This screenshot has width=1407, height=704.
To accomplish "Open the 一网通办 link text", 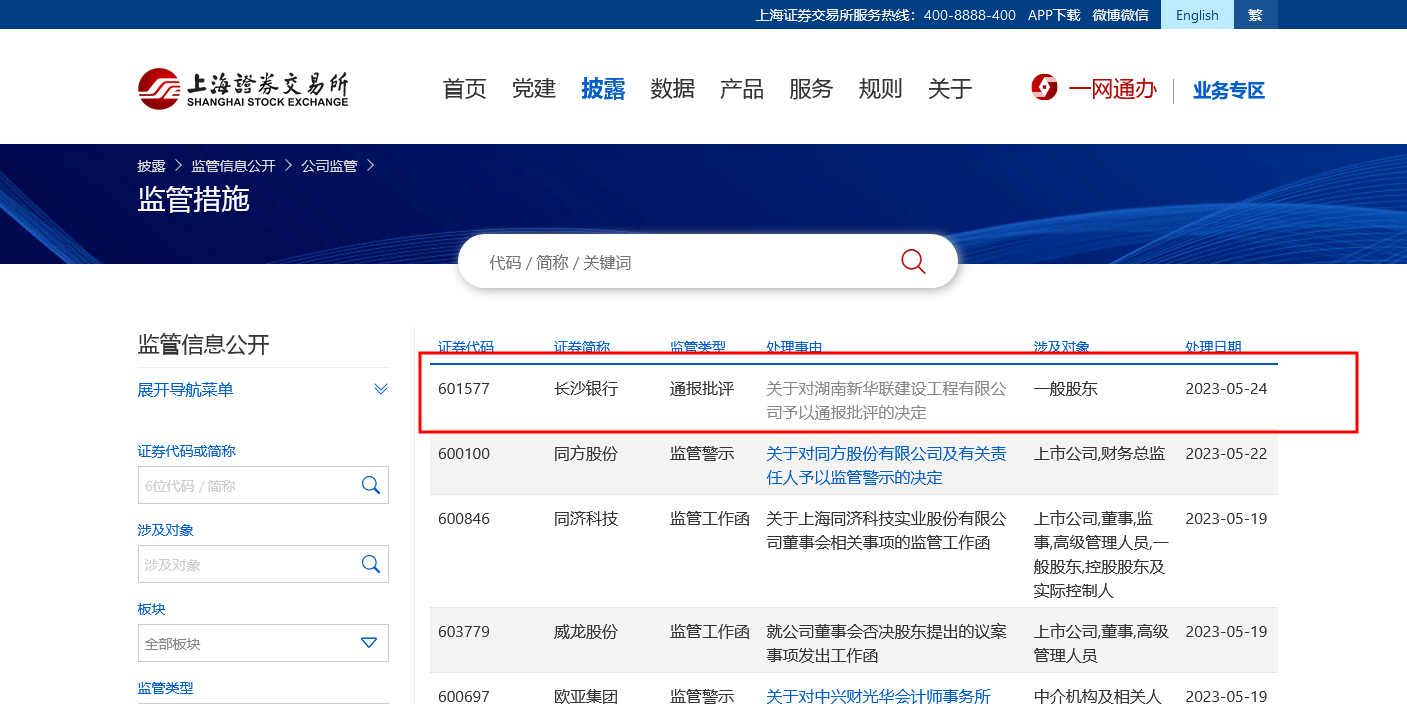I will click(x=1113, y=89).
